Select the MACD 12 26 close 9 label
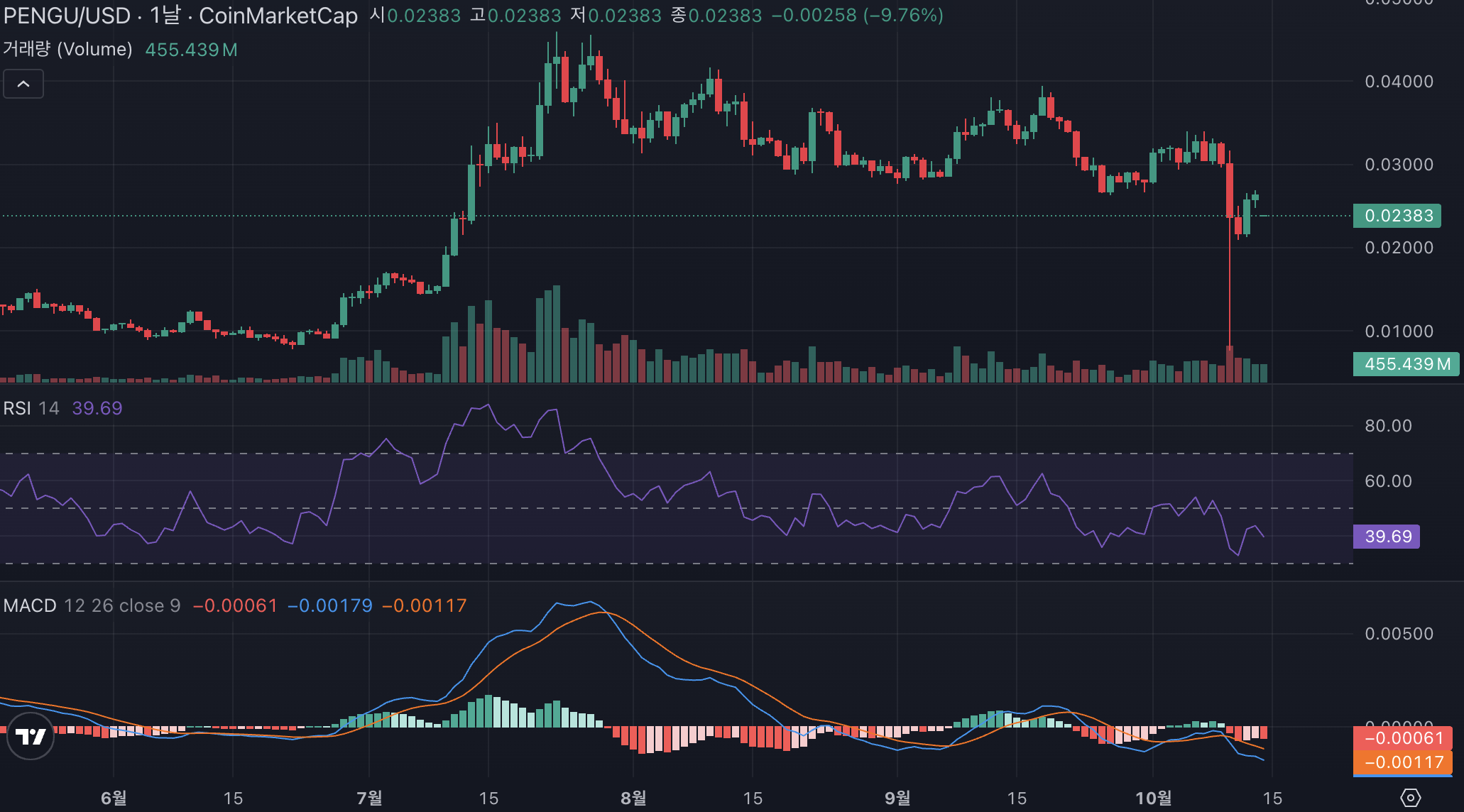 pos(92,605)
